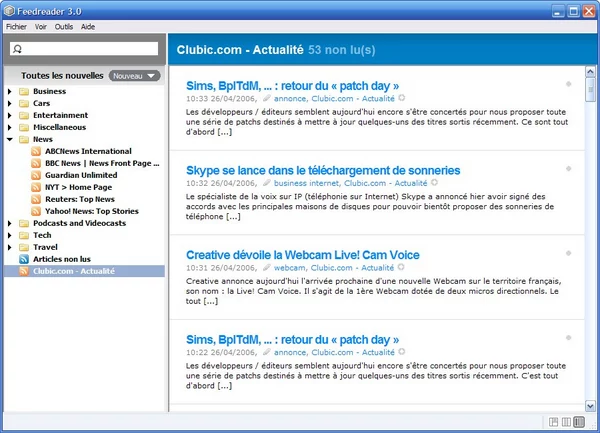This screenshot has width=600, height=433.
Task: Toggle read marker on Skype article
Action: 569,169
